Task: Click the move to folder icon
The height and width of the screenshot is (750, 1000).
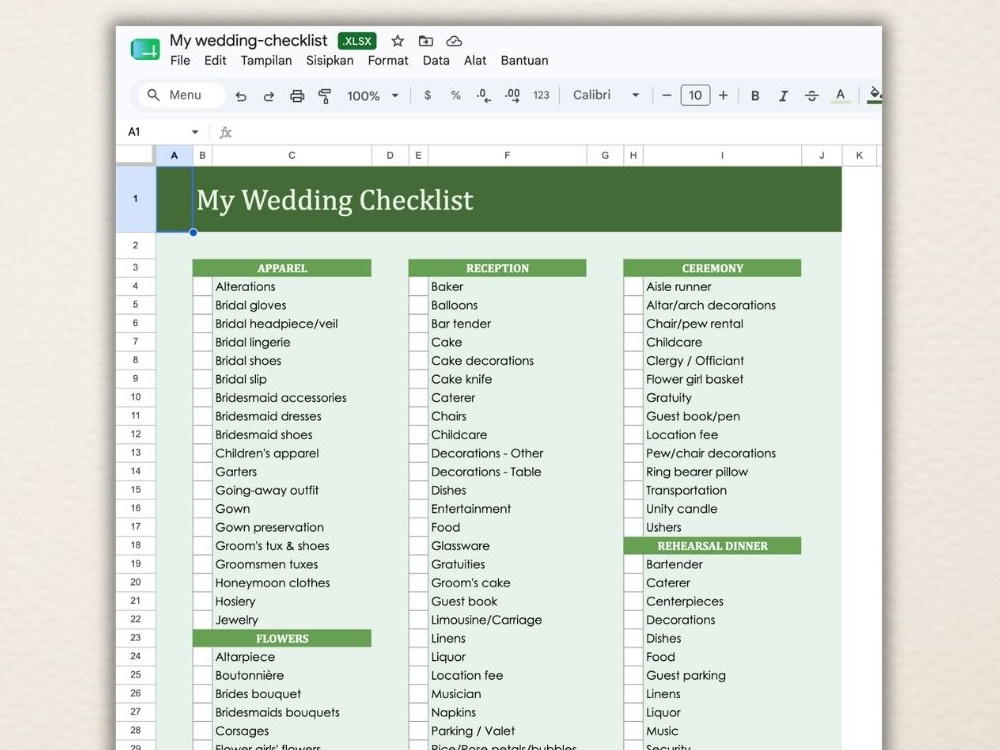Action: click(425, 41)
